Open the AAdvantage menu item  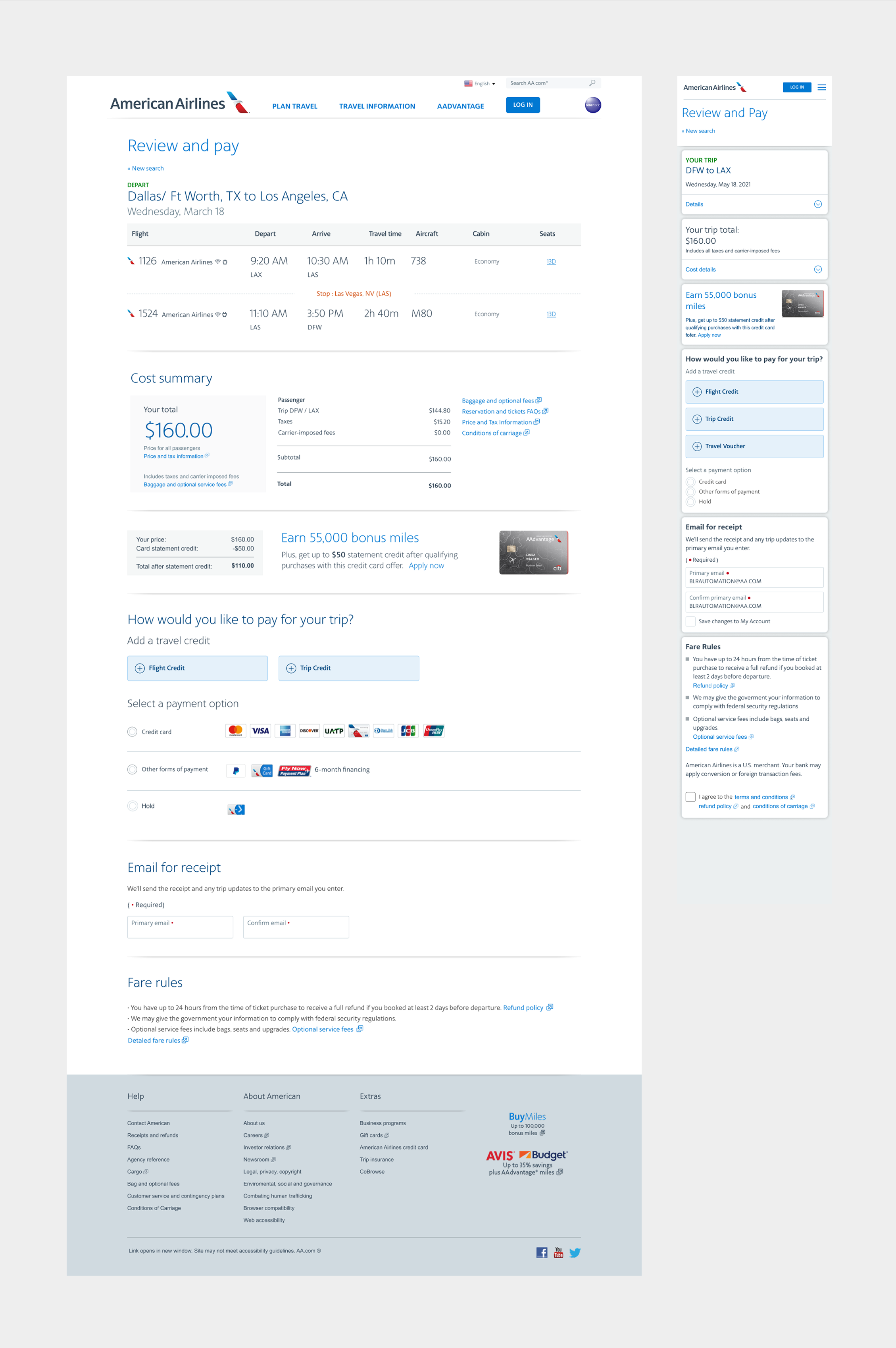[x=460, y=106]
